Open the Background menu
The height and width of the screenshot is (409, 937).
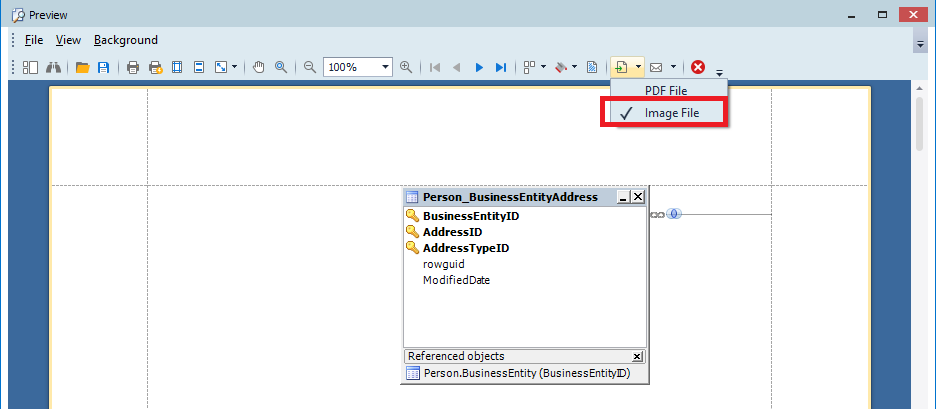coord(126,40)
